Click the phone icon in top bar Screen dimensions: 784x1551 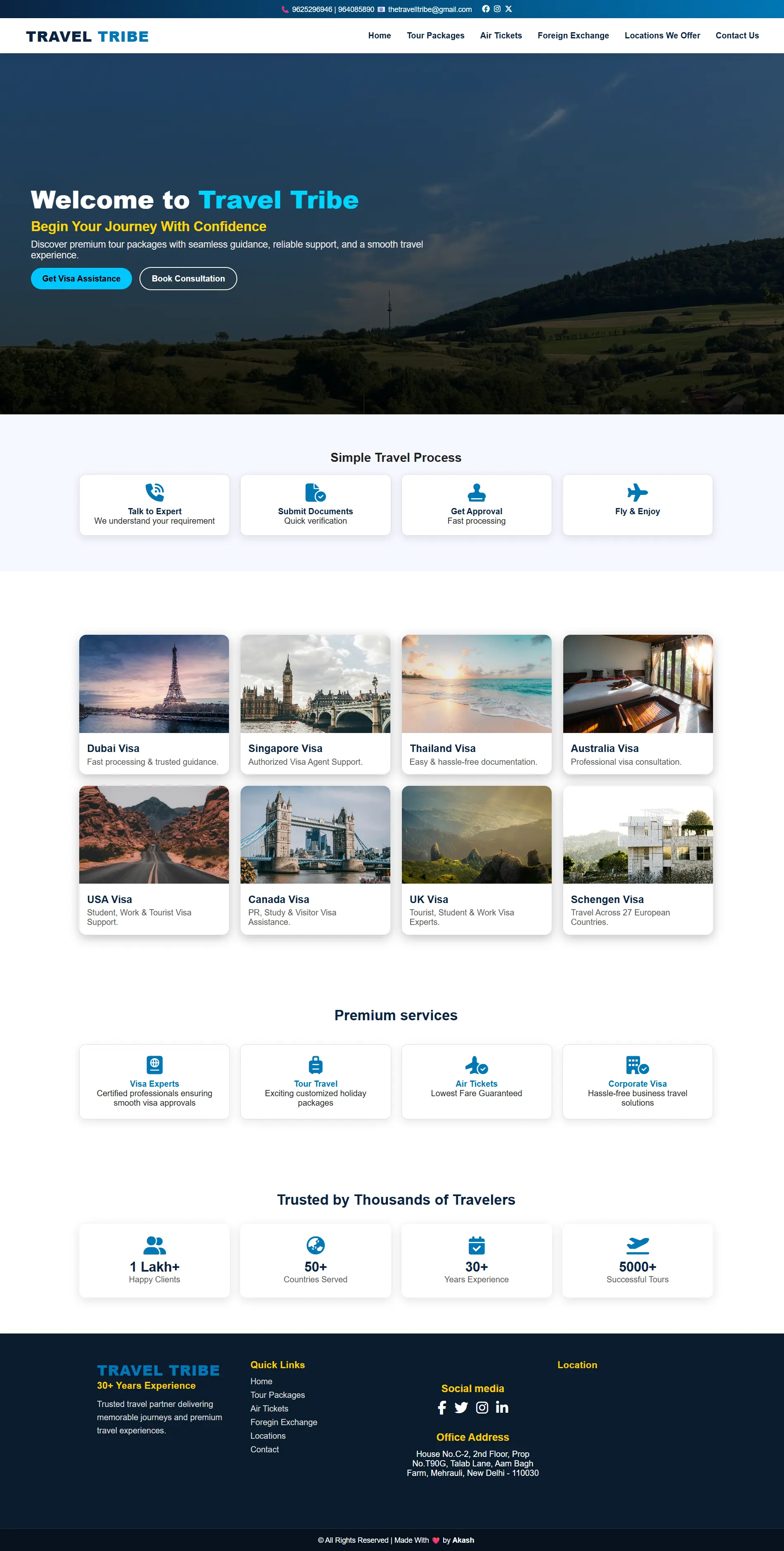(x=285, y=9)
